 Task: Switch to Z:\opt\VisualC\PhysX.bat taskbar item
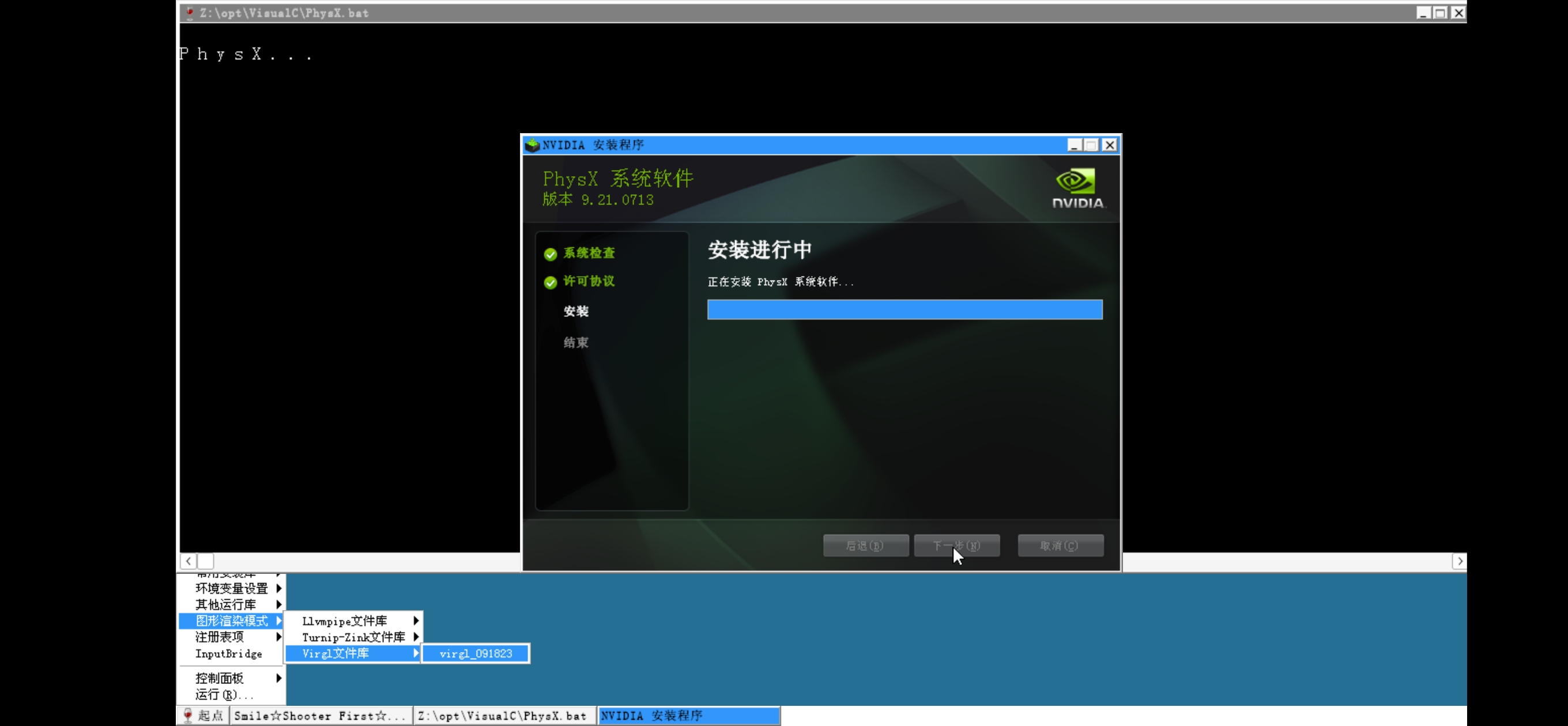click(504, 715)
